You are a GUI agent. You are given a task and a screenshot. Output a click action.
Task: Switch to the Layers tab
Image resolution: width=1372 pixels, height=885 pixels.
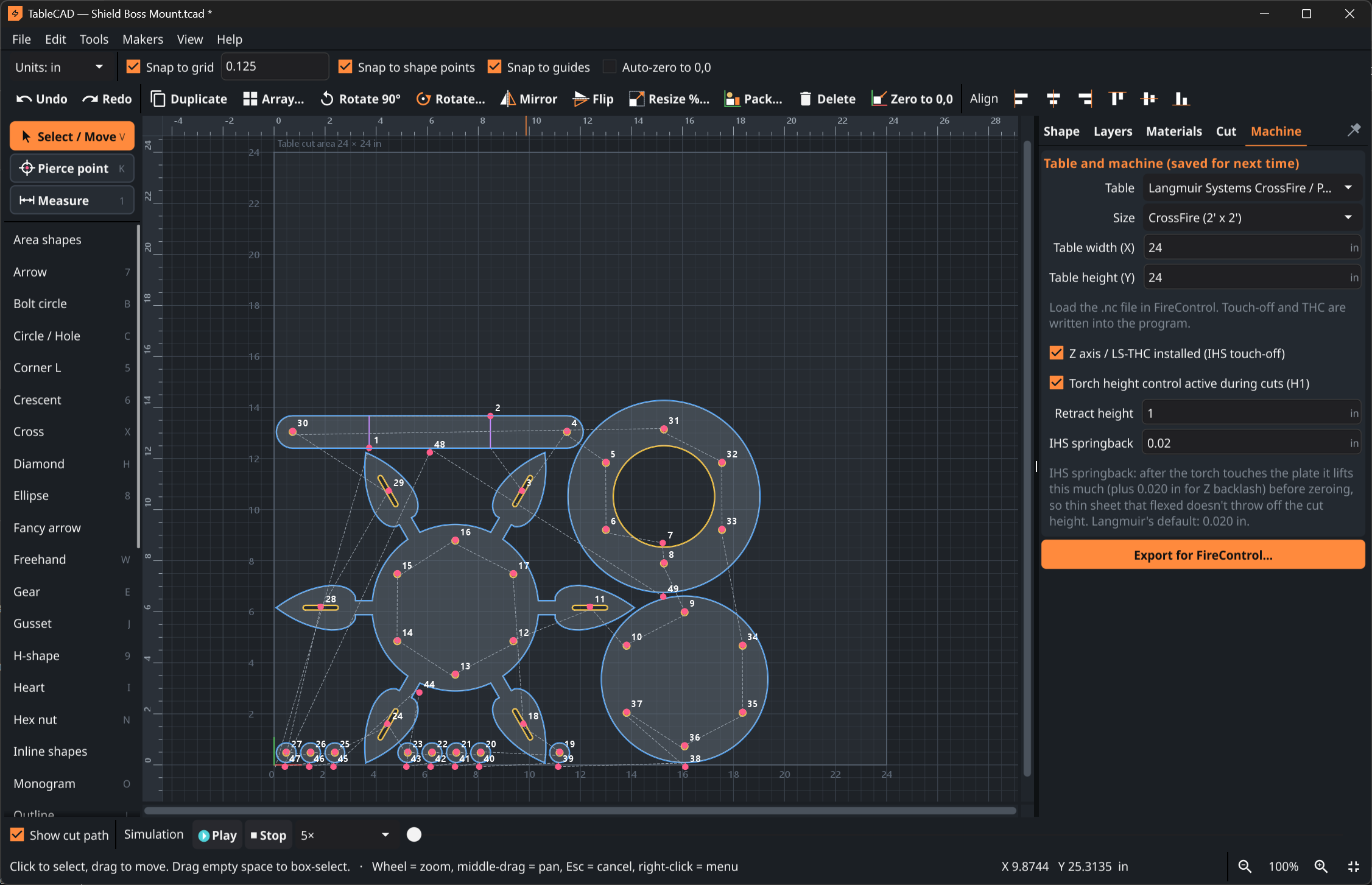(x=1113, y=131)
